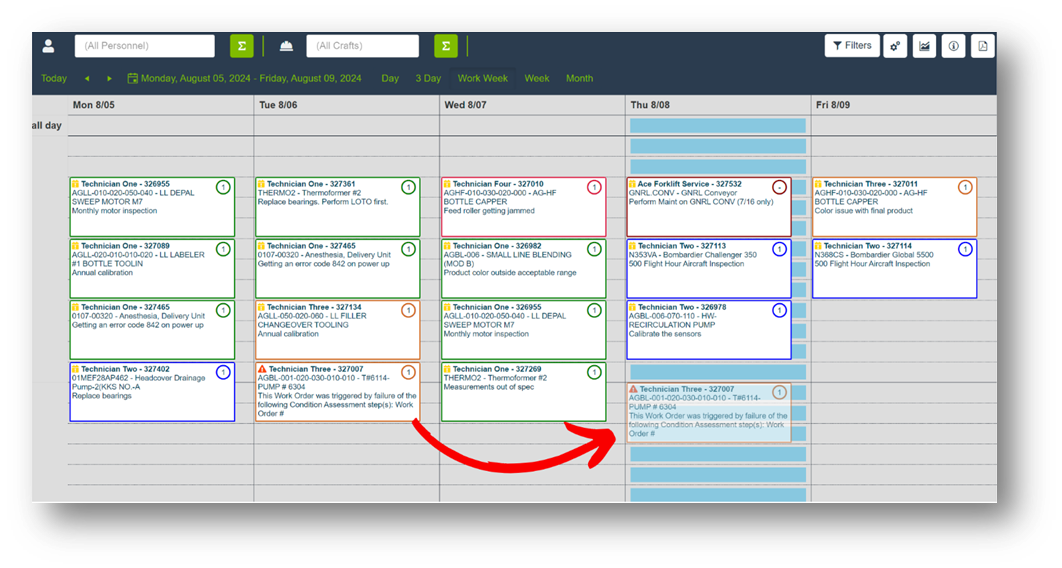
Task: Open the chart view icon
Action: point(924,46)
